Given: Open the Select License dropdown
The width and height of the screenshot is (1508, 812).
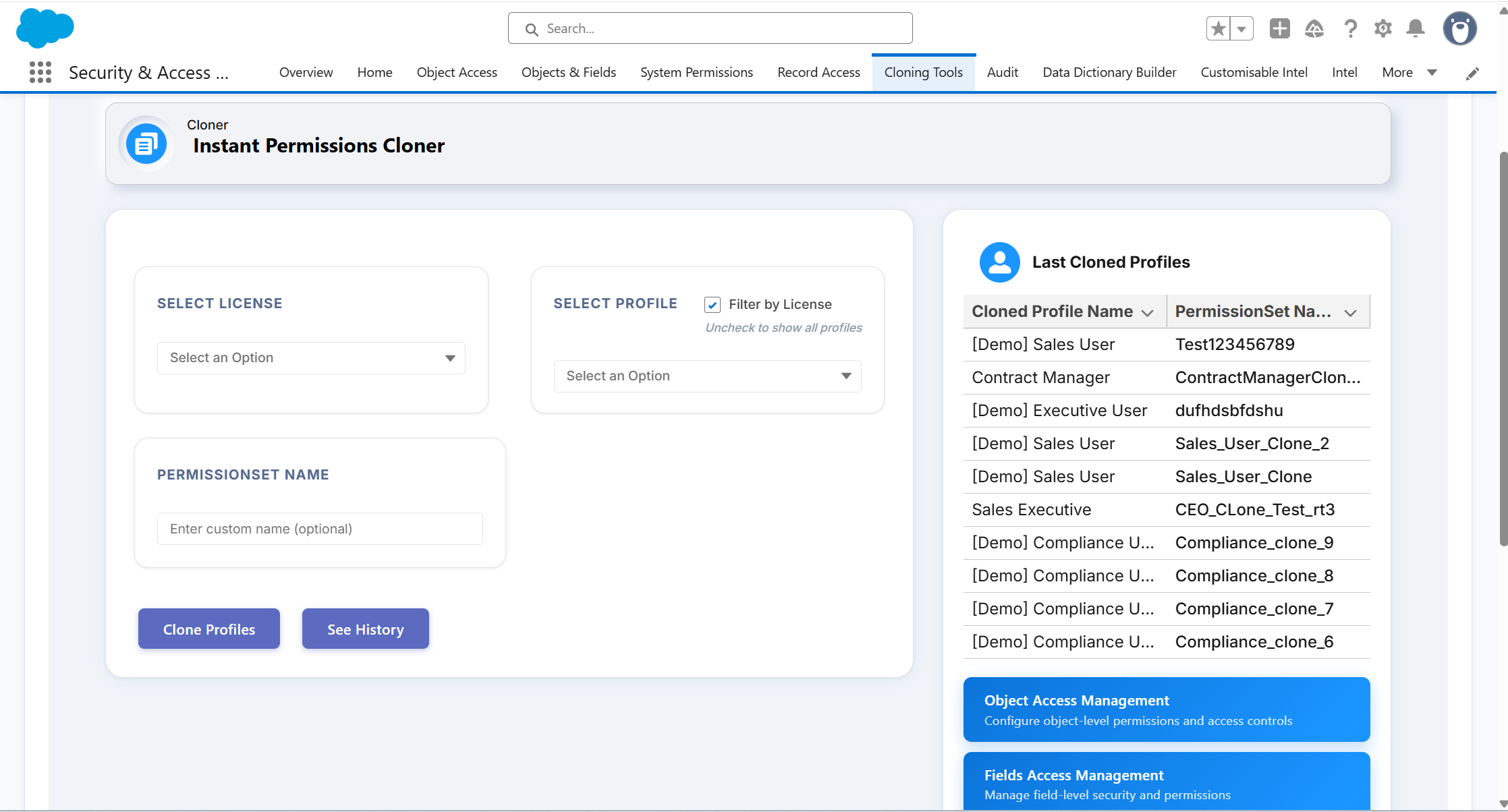Looking at the screenshot, I should pos(311,358).
